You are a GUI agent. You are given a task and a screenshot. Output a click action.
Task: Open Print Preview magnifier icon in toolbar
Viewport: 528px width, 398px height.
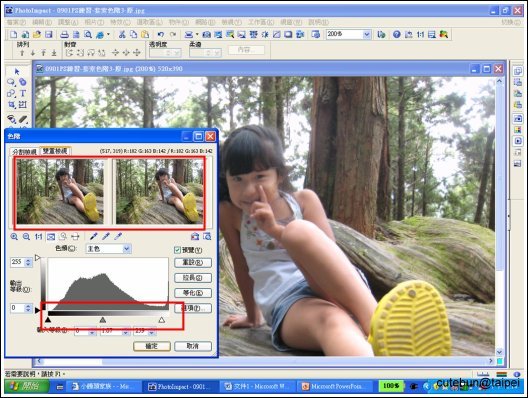pyautogui.click(x=88, y=34)
